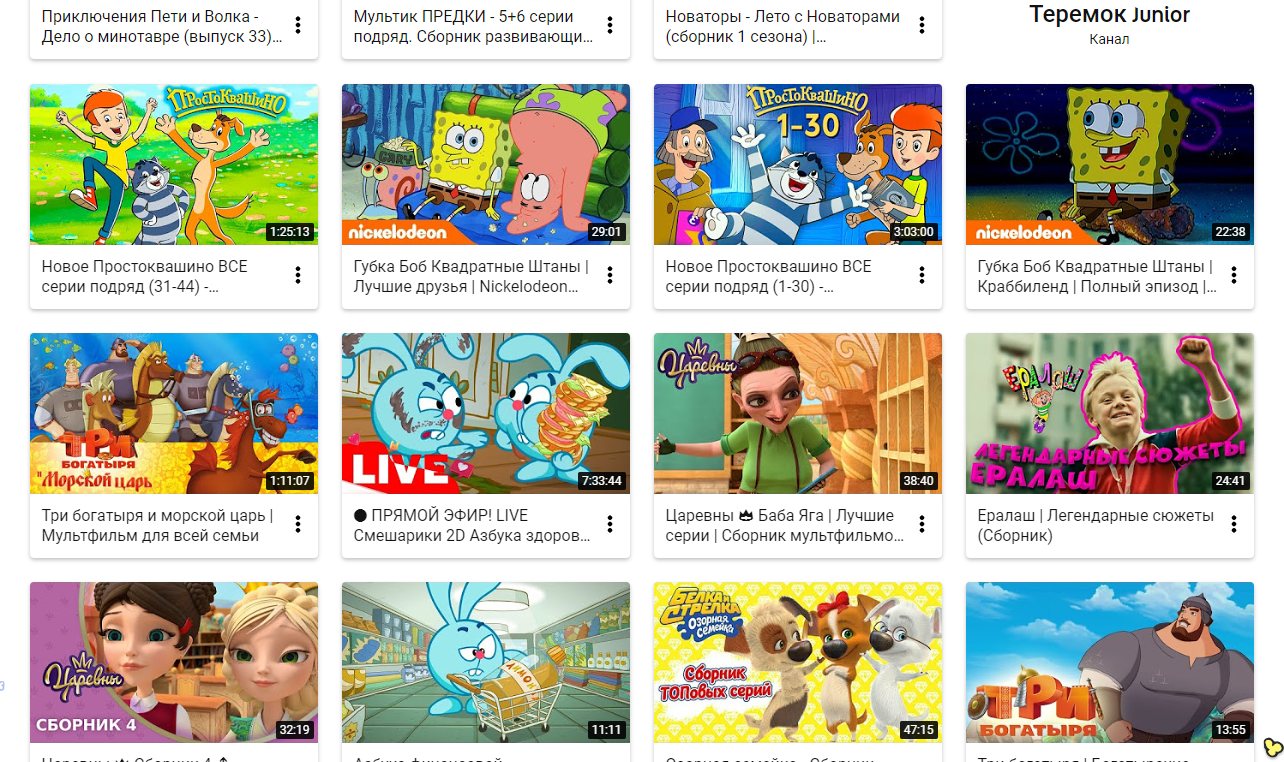Click the 24:41 duration badge
Viewport: 1284px width, 762px height.
[x=1231, y=481]
